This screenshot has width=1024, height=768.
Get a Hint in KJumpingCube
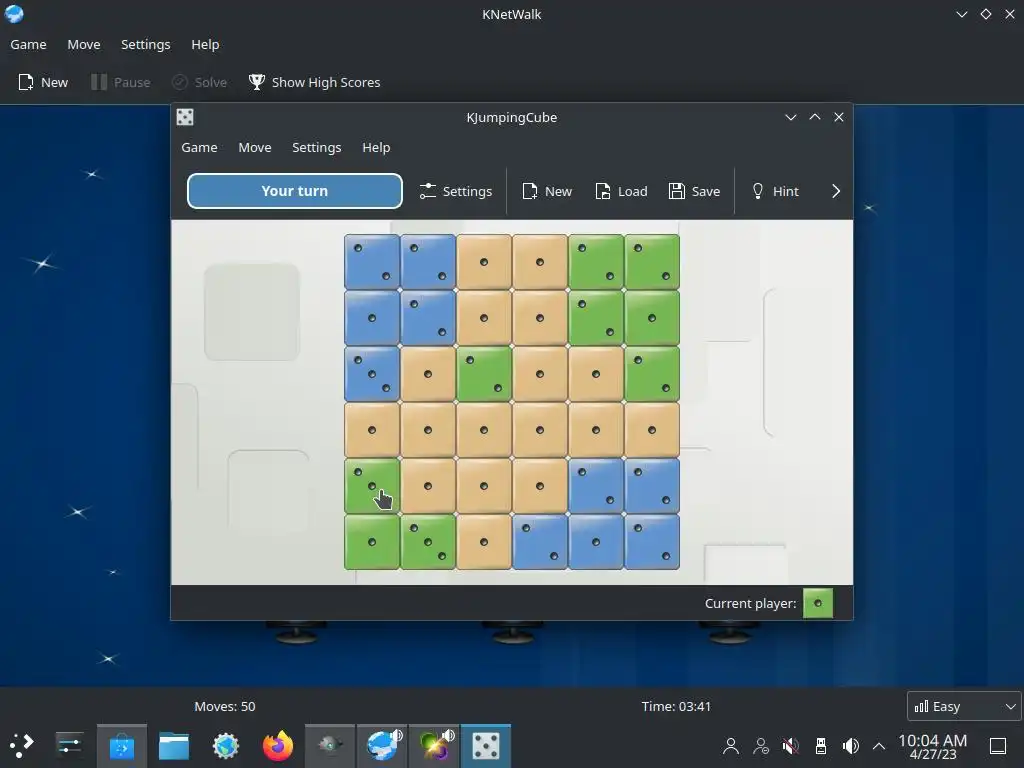point(775,191)
